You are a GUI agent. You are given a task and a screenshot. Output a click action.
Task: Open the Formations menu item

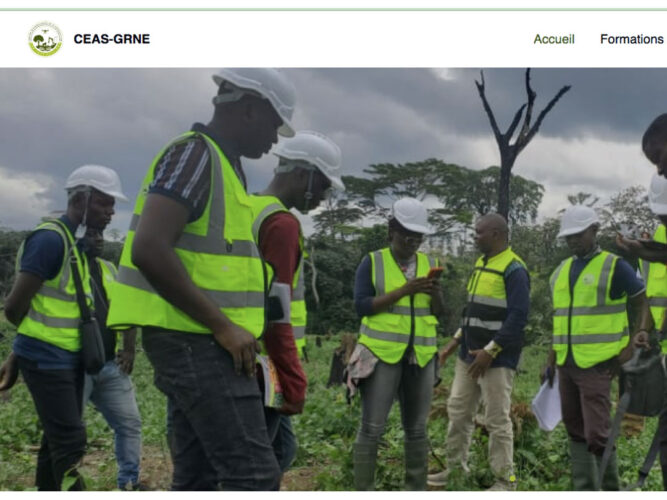632,39
